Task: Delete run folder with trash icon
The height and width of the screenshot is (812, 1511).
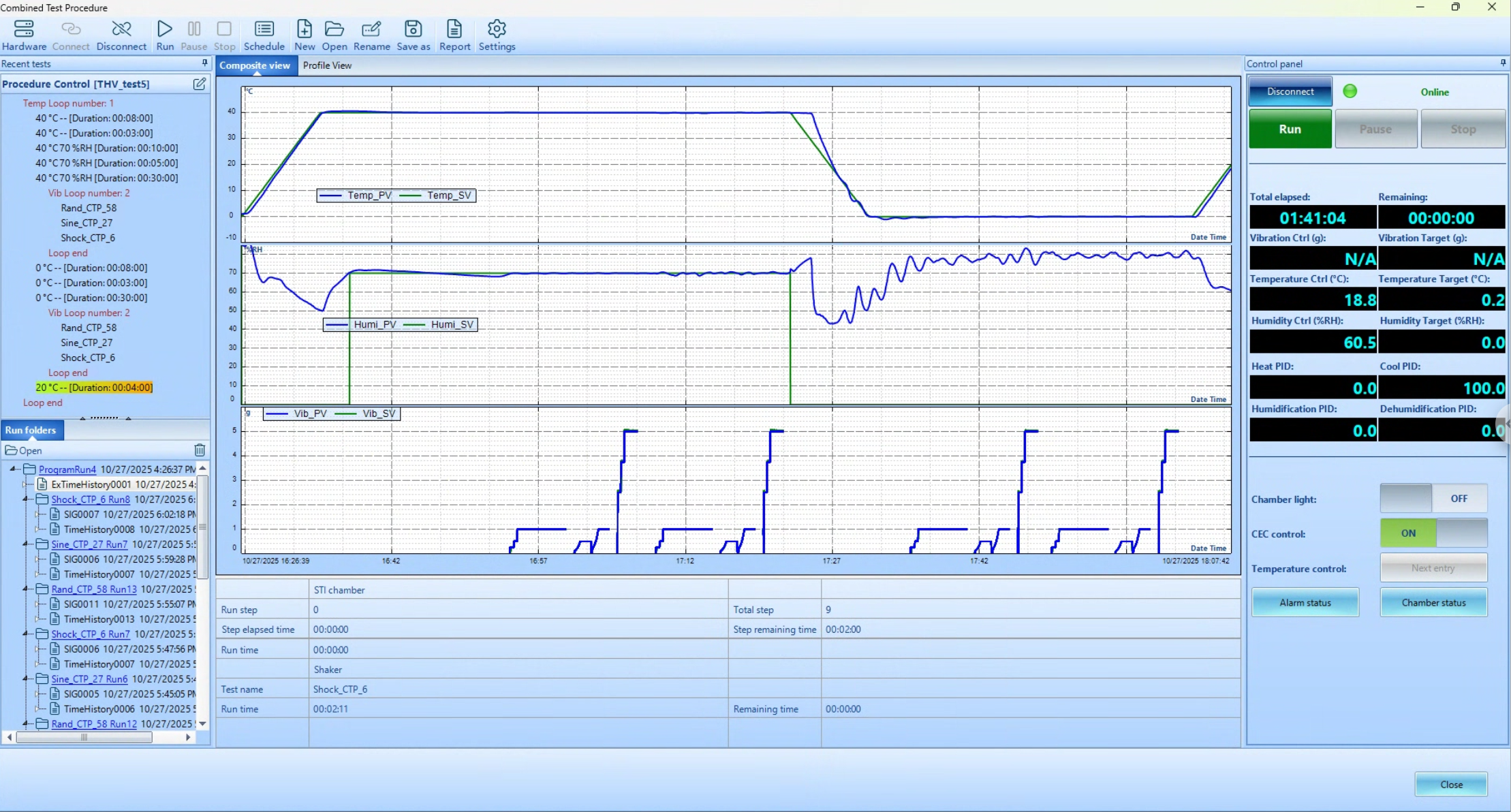Action: point(200,450)
